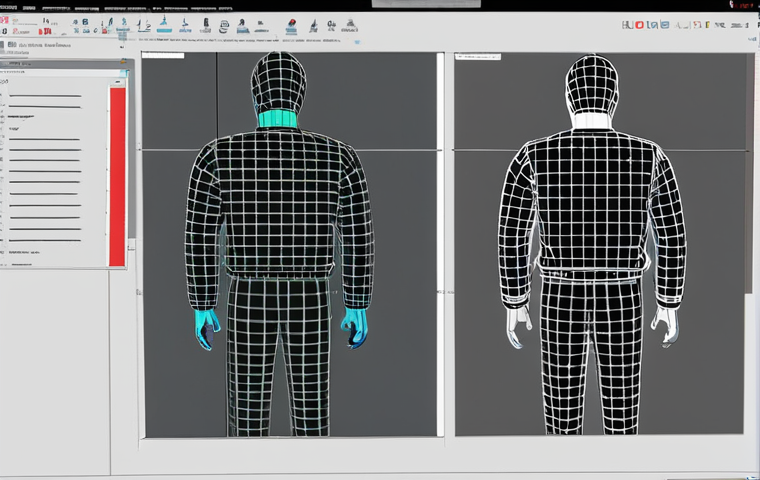
Task: Click the blue square icon beside the red circle
Action: pos(665,24)
